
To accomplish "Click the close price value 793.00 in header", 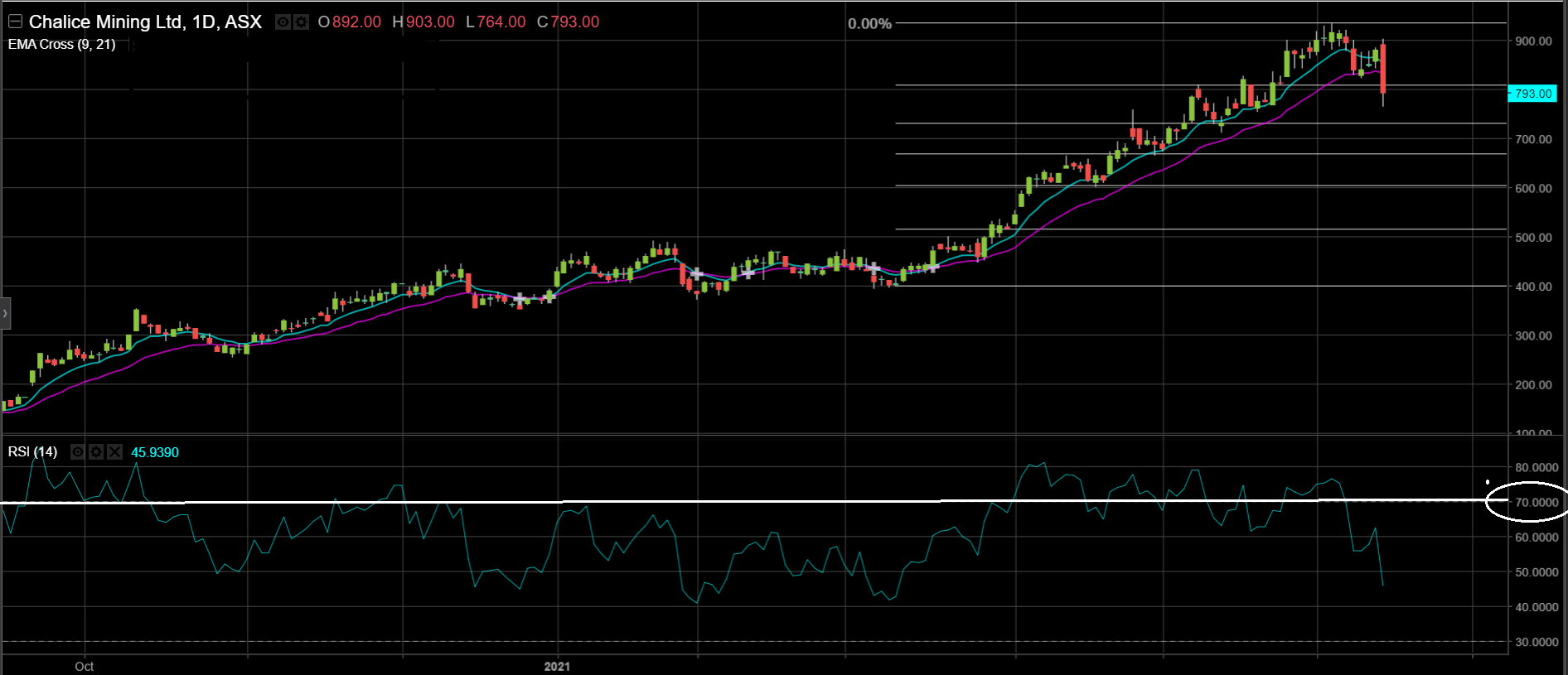I will (575, 22).
